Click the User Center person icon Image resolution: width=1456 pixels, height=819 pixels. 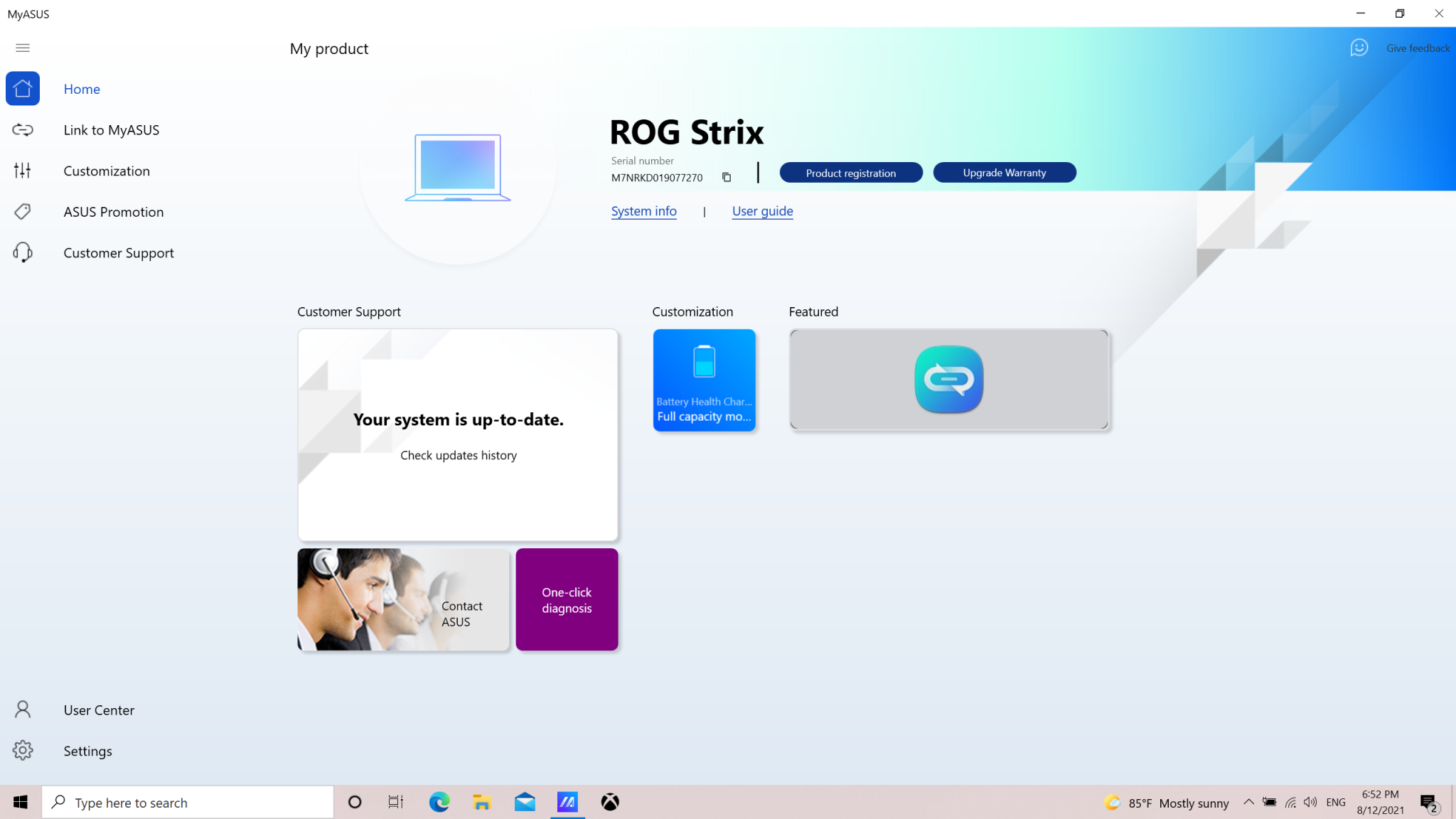[23, 710]
